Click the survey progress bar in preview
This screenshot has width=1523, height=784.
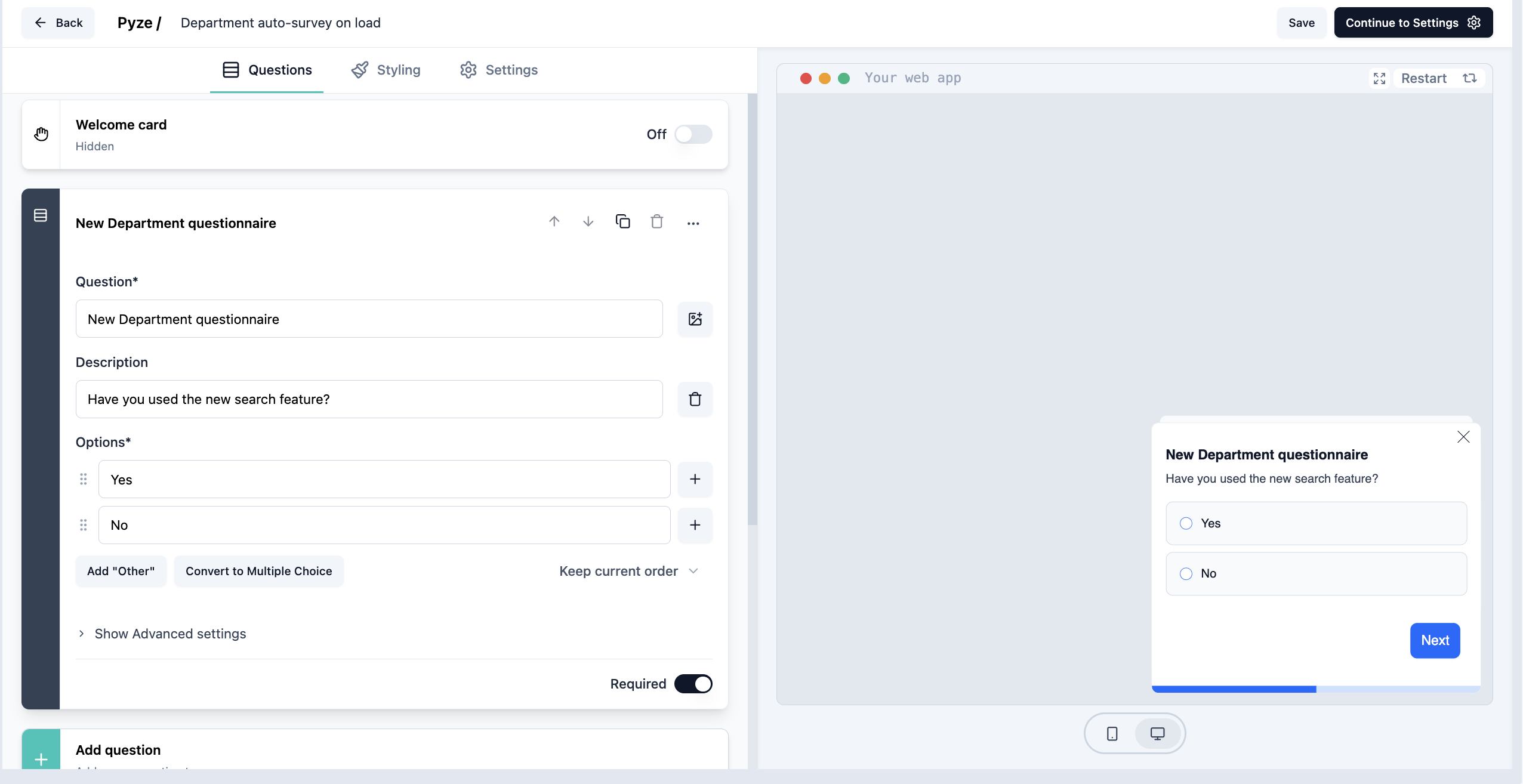pyautogui.click(x=1316, y=689)
